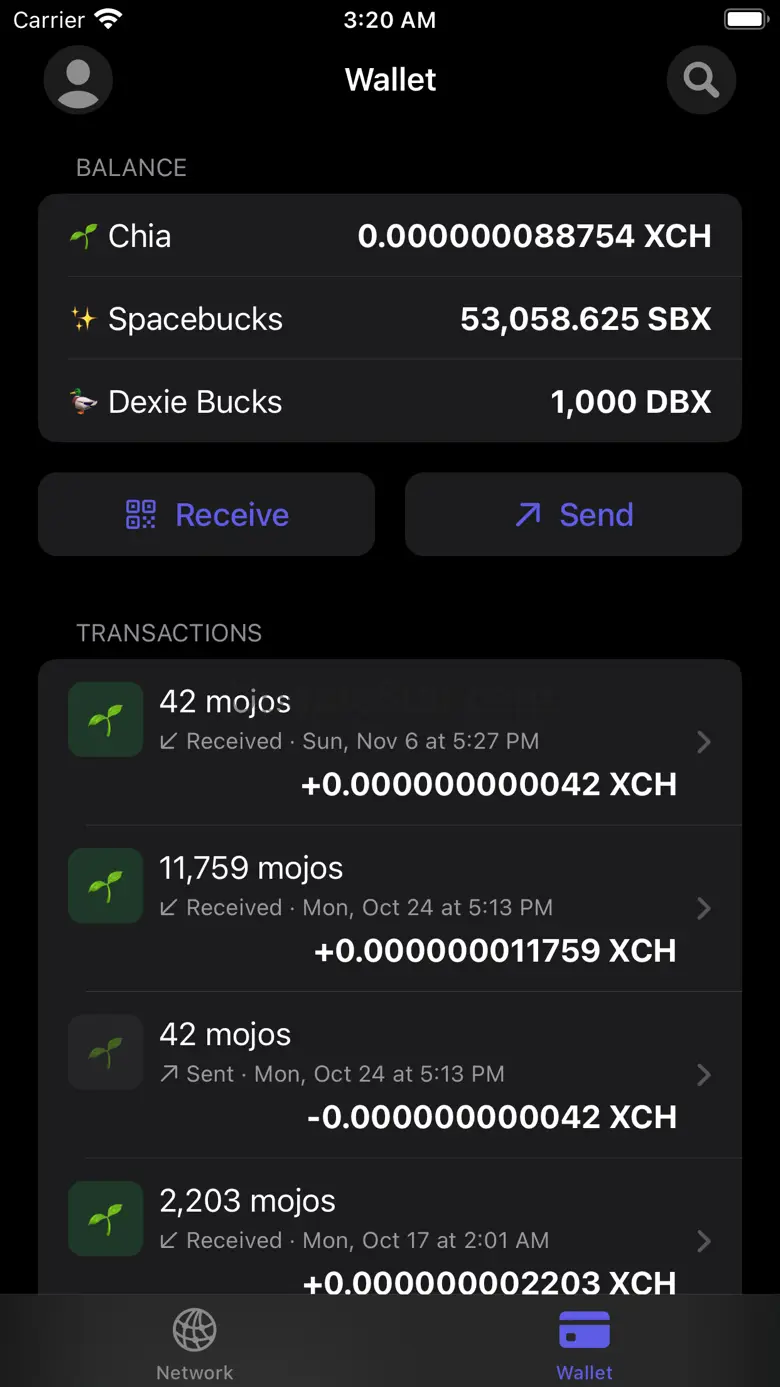
Task: Tap the Dexie Bucks duck icon
Action: 83,402
